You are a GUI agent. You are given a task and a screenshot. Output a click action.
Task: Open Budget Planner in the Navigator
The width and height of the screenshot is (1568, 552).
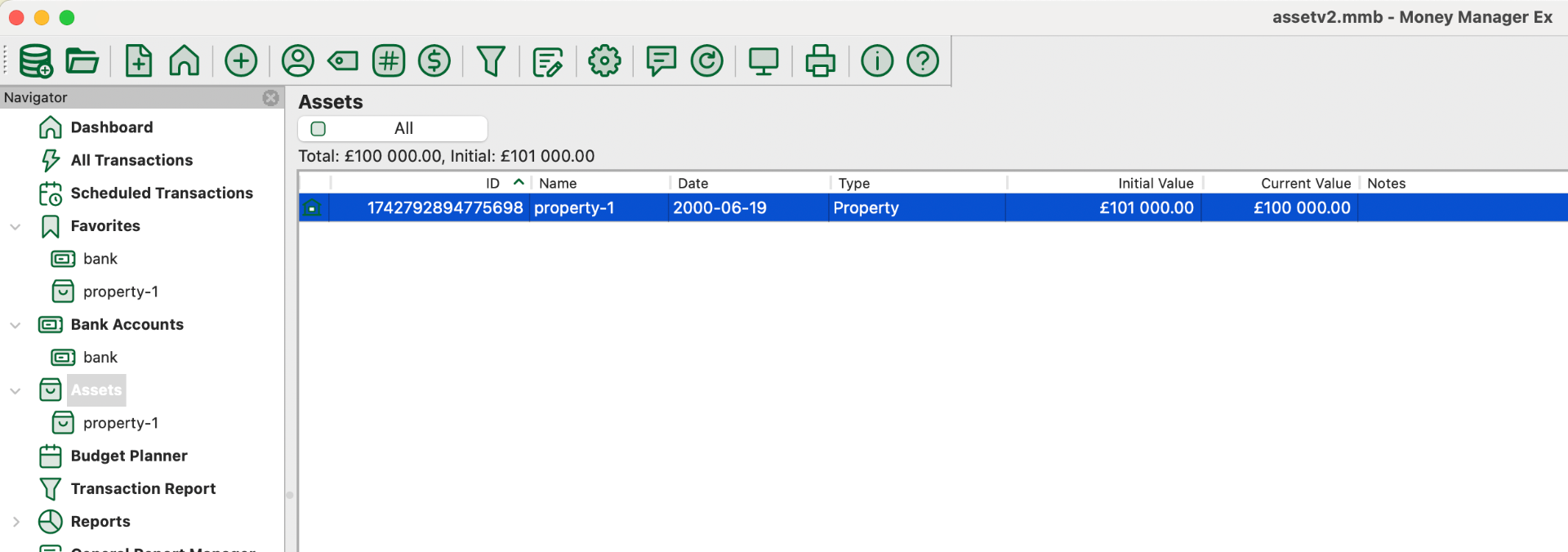point(128,456)
